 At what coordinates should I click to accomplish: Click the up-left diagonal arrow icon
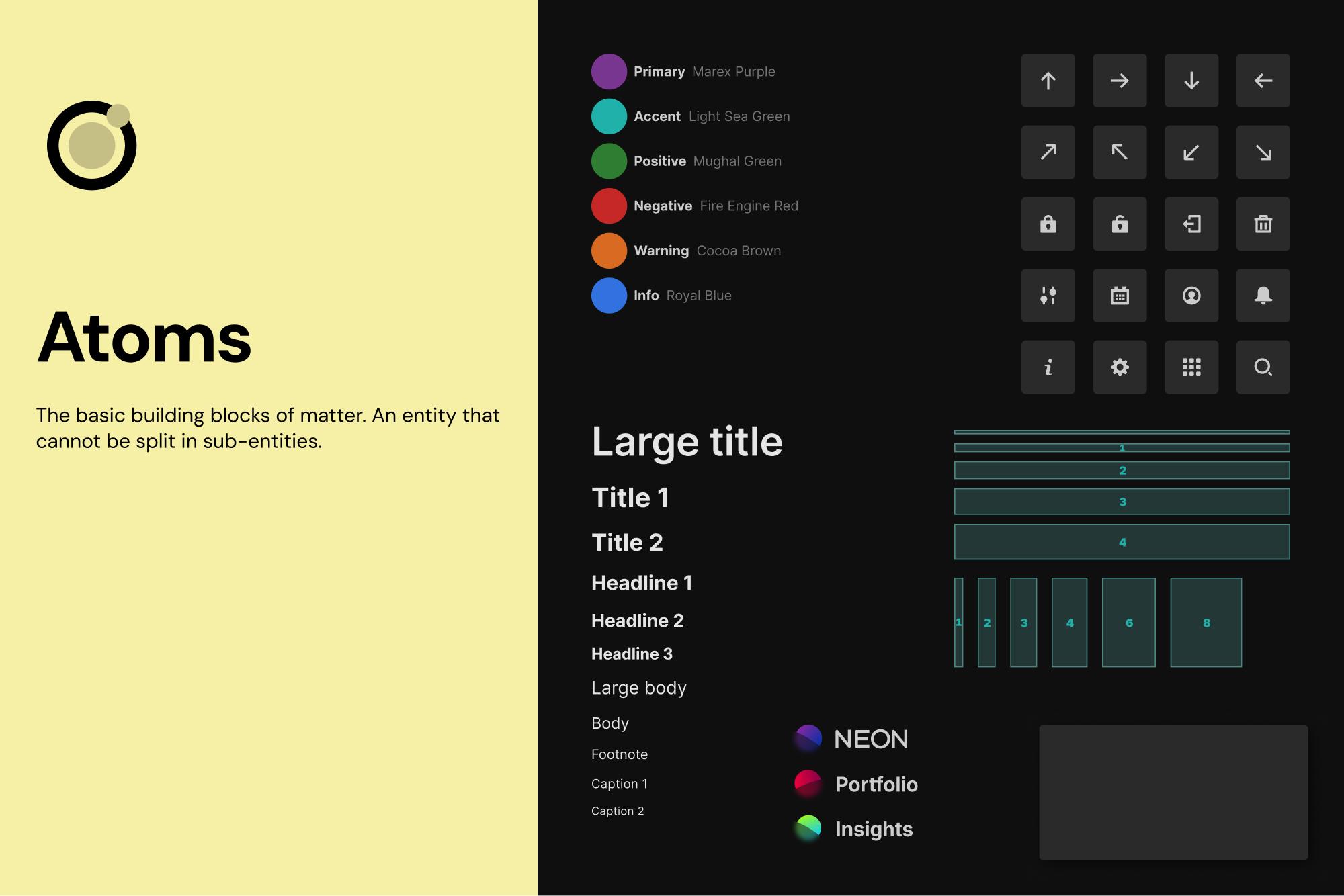pyautogui.click(x=1120, y=152)
